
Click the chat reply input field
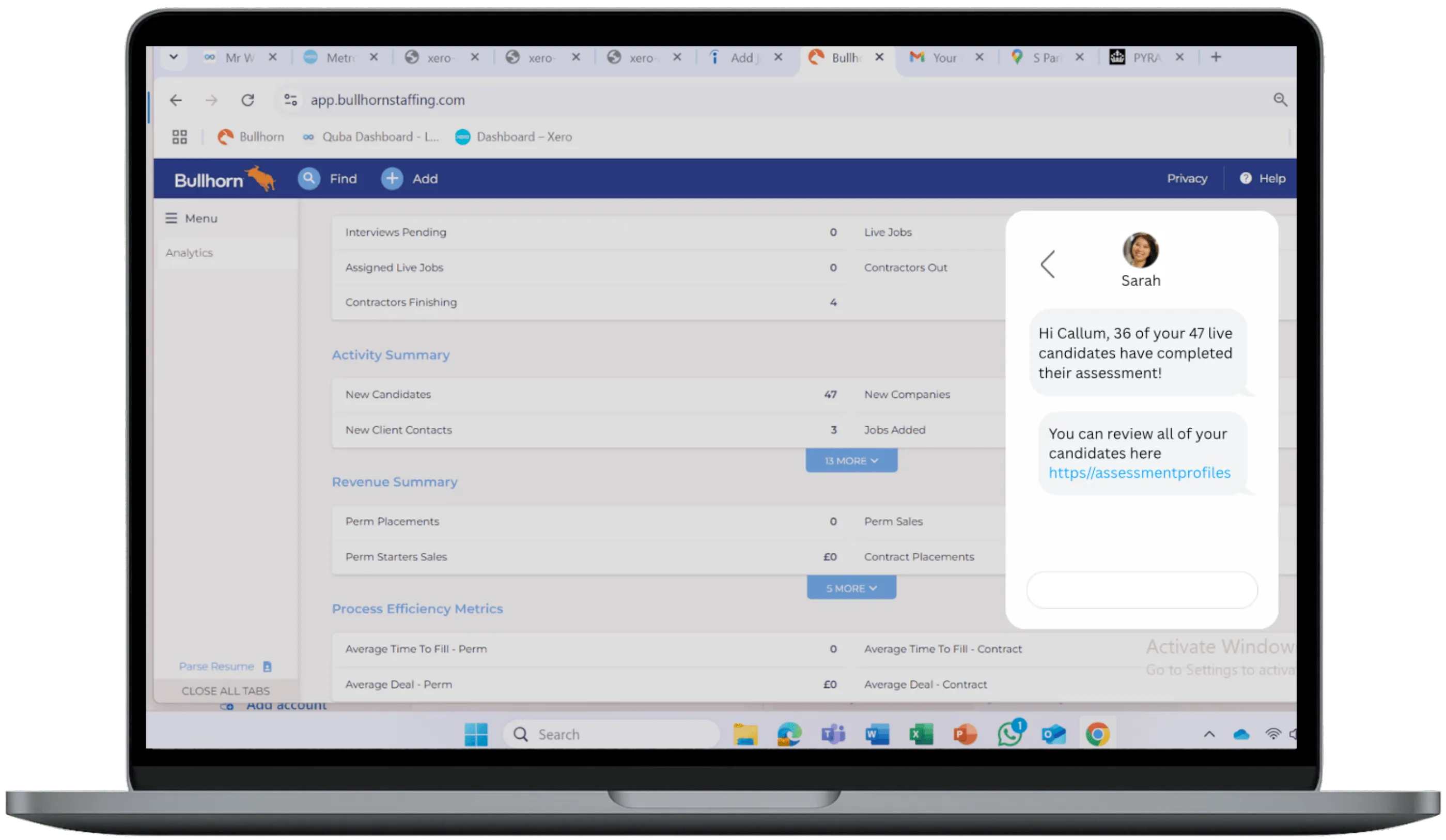pyautogui.click(x=1141, y=590)
